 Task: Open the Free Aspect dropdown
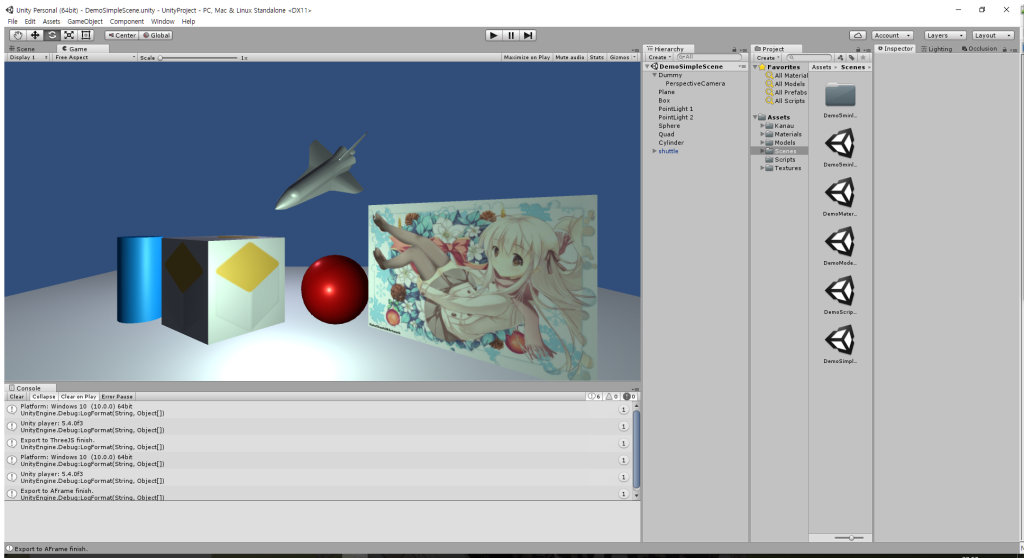tap(95, 57)
